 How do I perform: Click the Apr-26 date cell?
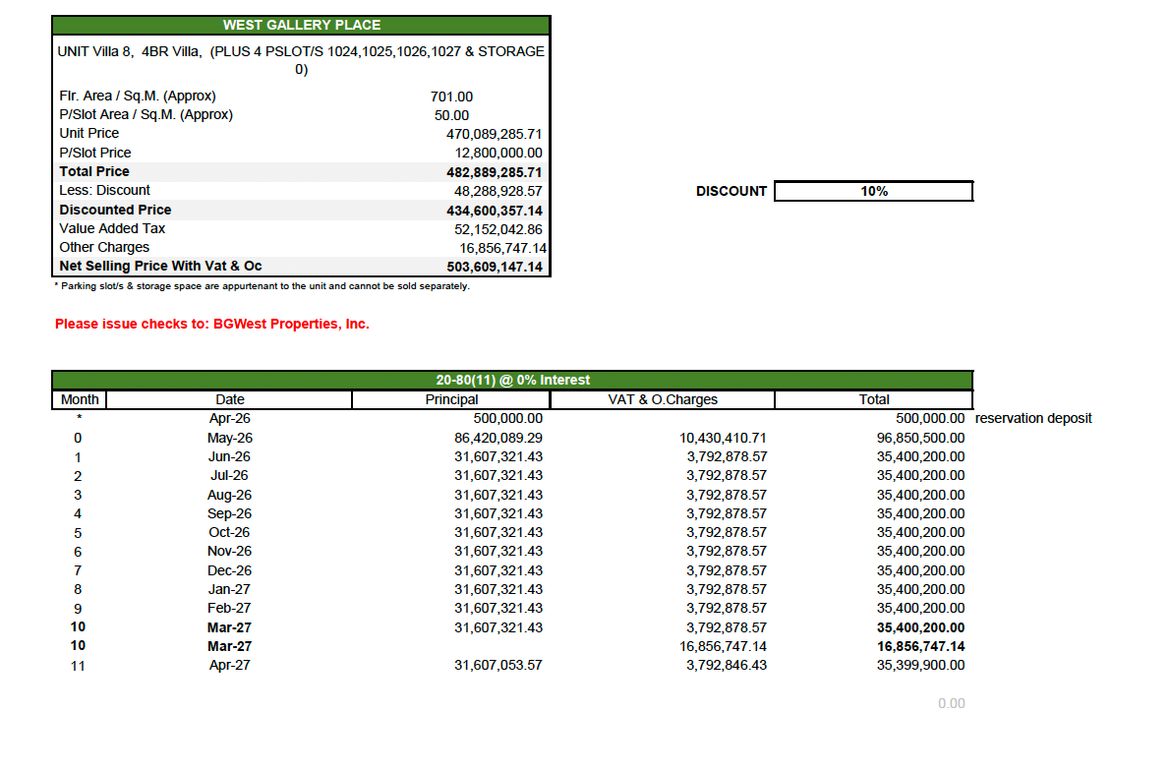tap(230, 419)
